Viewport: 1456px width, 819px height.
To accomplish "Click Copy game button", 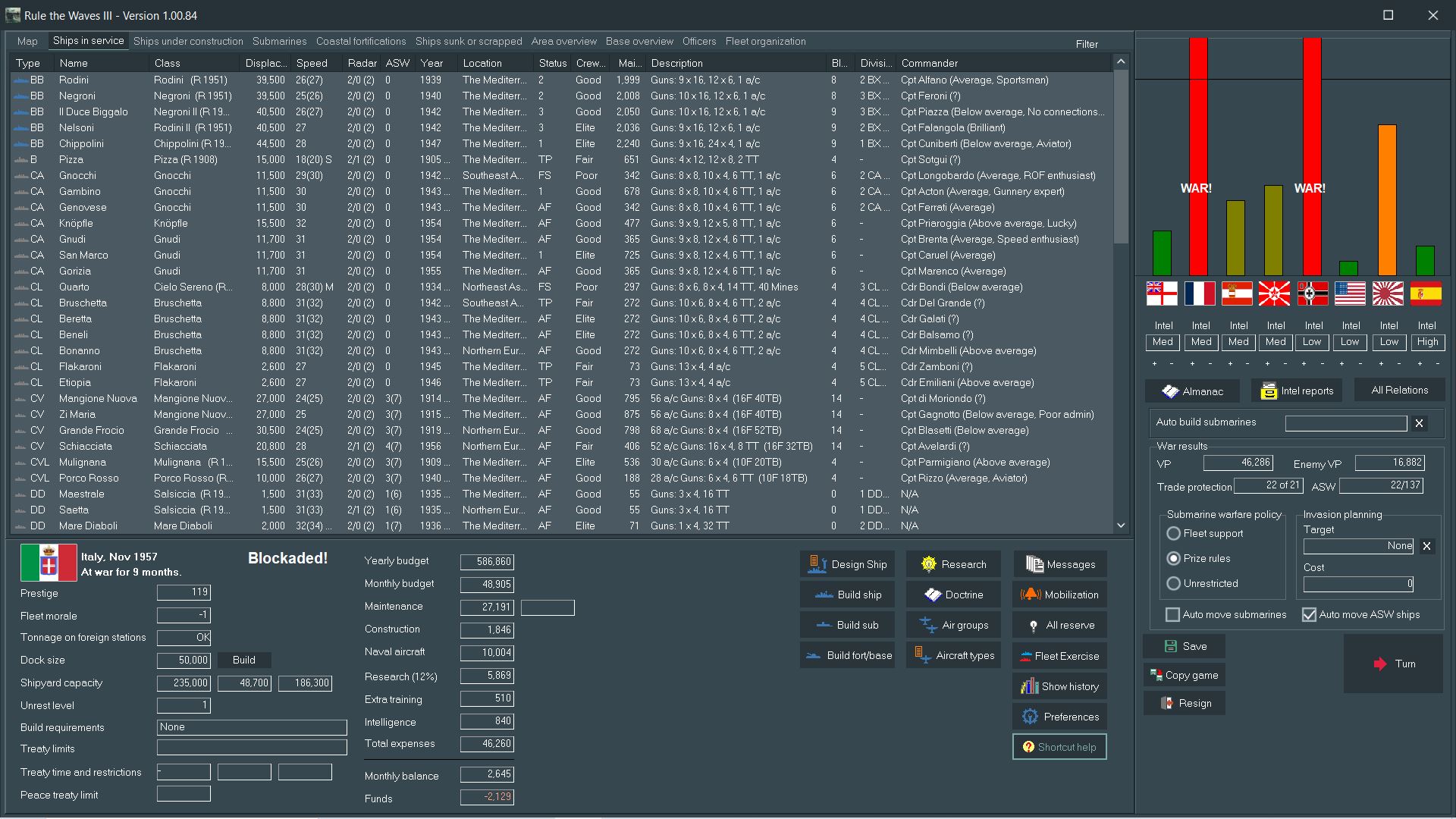I will click(1184, 675).
